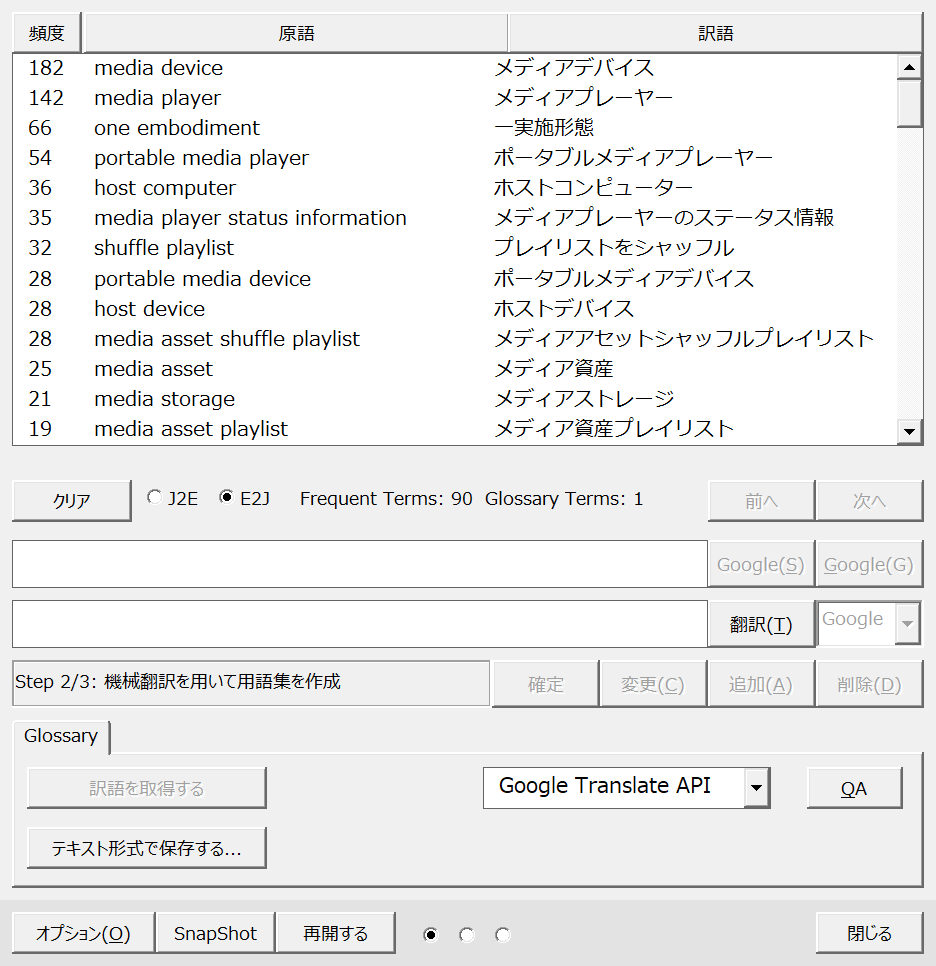Open the Google Translate API dropdown

pyautogui.click(x=757, y=788)
